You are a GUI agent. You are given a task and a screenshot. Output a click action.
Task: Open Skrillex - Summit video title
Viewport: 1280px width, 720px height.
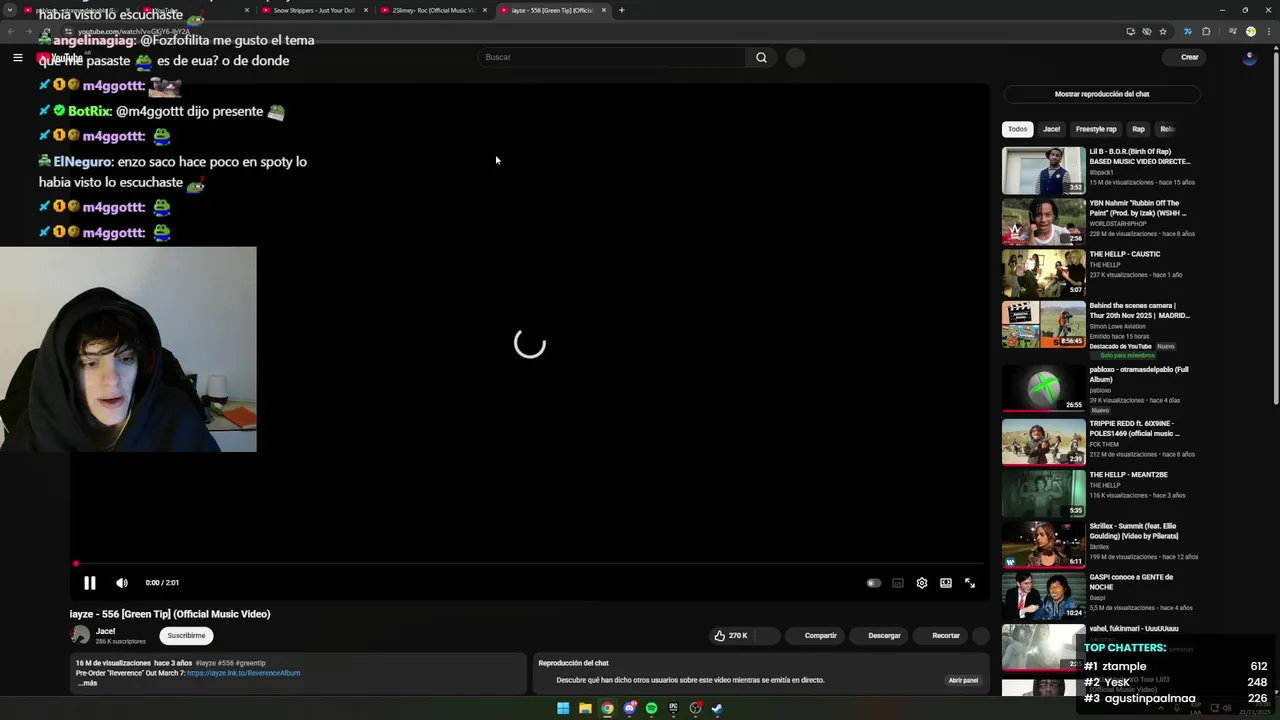[1134, 531]
